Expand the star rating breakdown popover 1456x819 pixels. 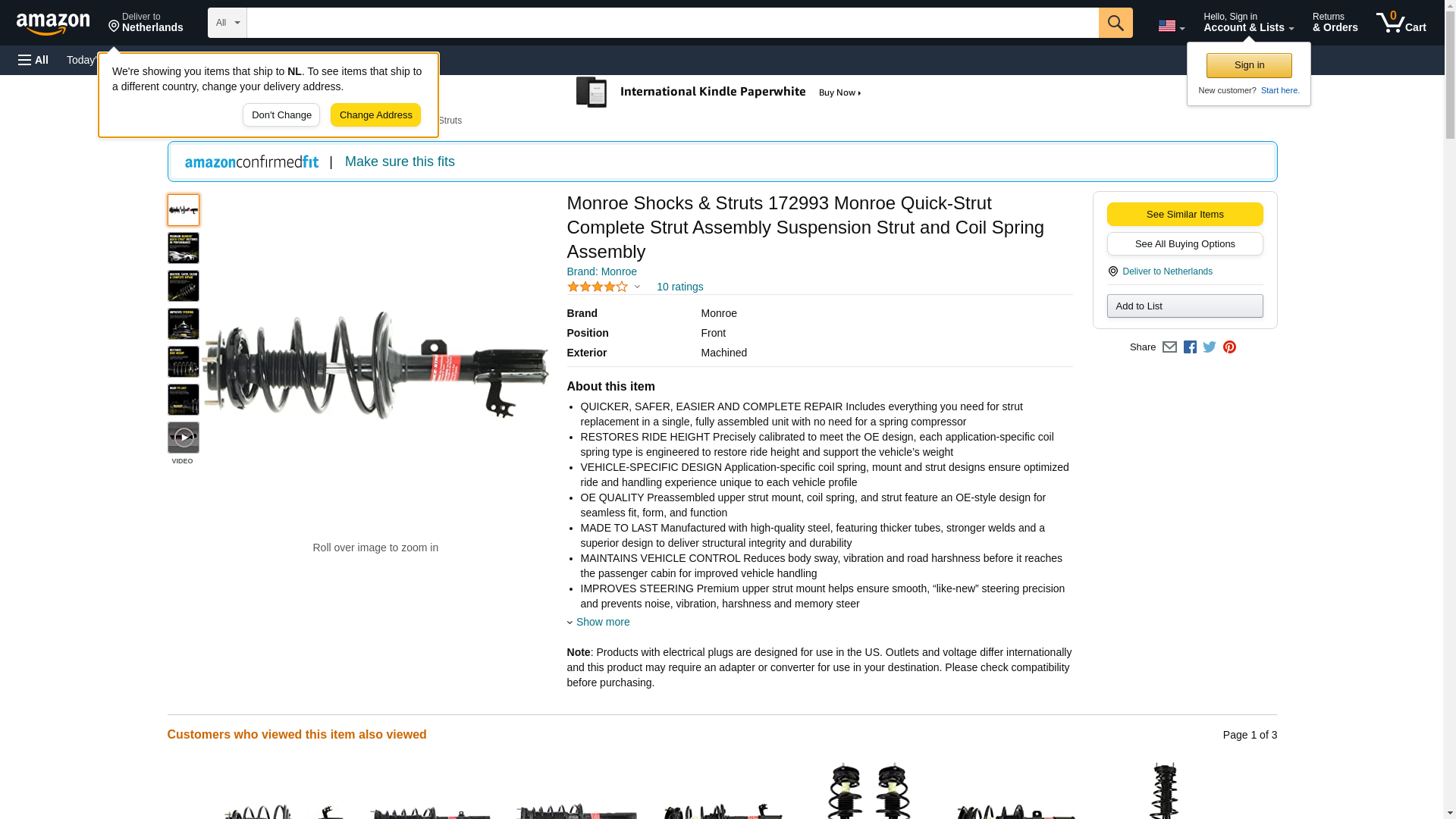pos(604,287)
